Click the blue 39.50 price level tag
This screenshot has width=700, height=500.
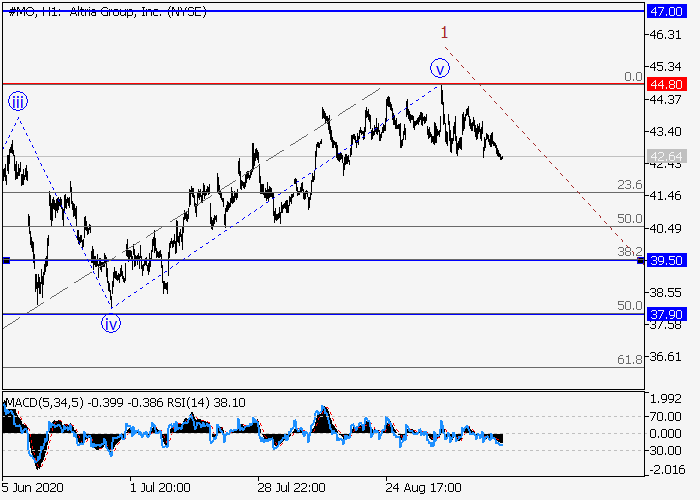[665, 260]
